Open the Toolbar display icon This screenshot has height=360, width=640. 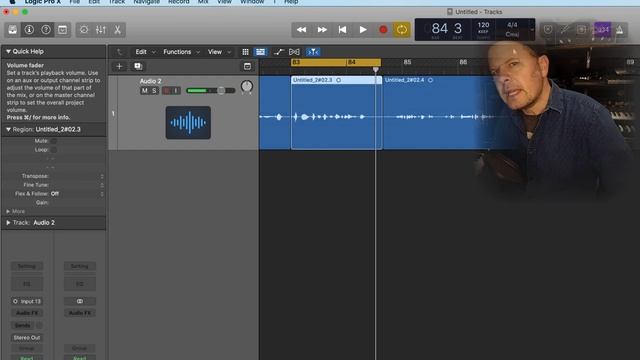point(62,30)
